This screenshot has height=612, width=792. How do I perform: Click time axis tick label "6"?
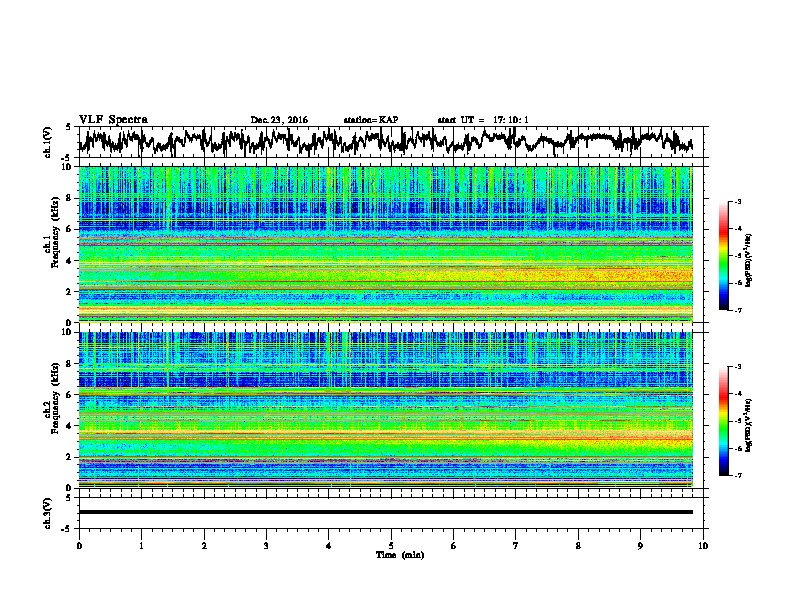tap(454, 545)
